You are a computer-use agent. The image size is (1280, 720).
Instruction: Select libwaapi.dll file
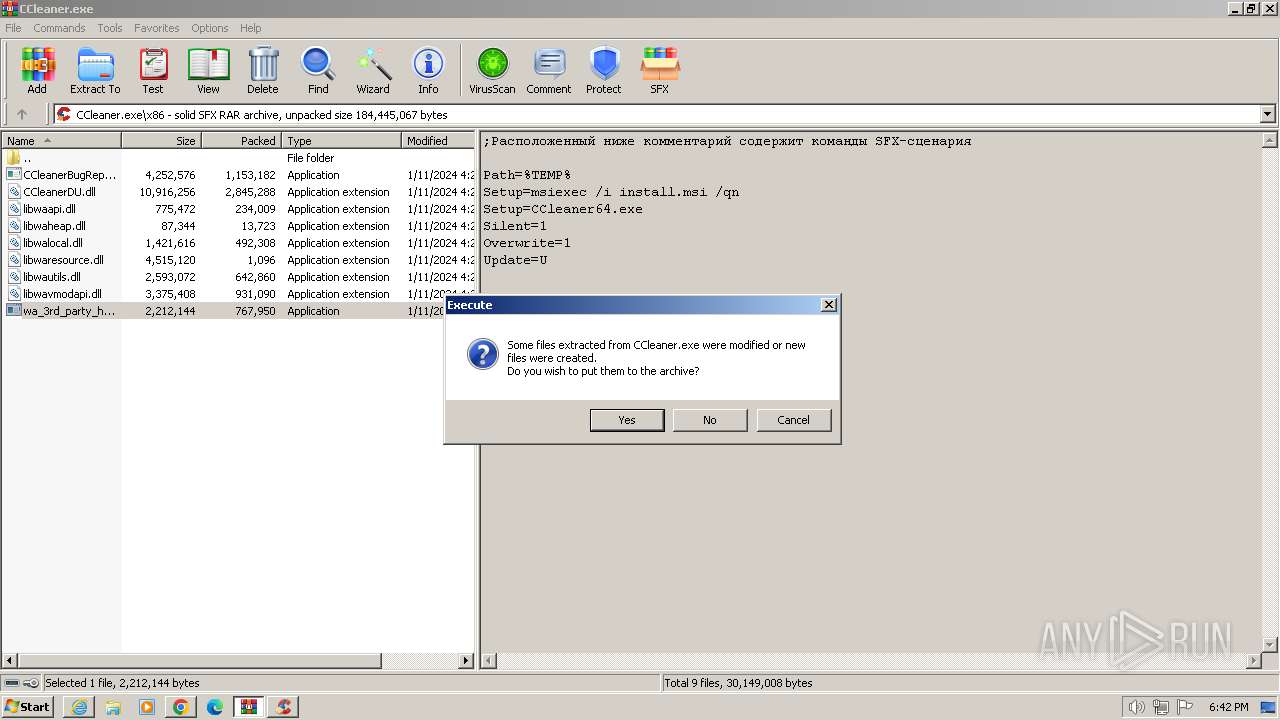238,209
